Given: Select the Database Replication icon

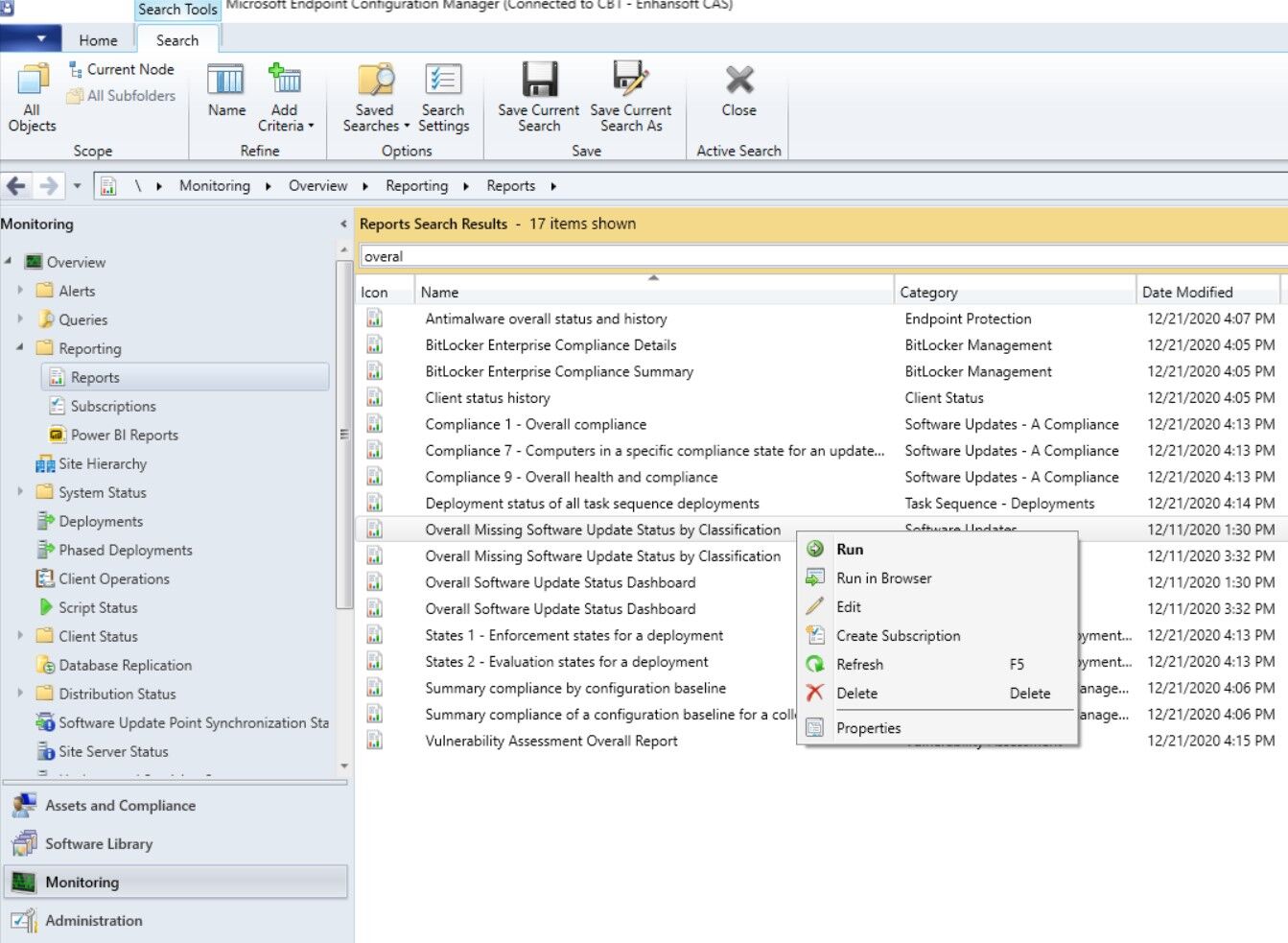Looking at the screenshot, I should click(x=46, y=665).
